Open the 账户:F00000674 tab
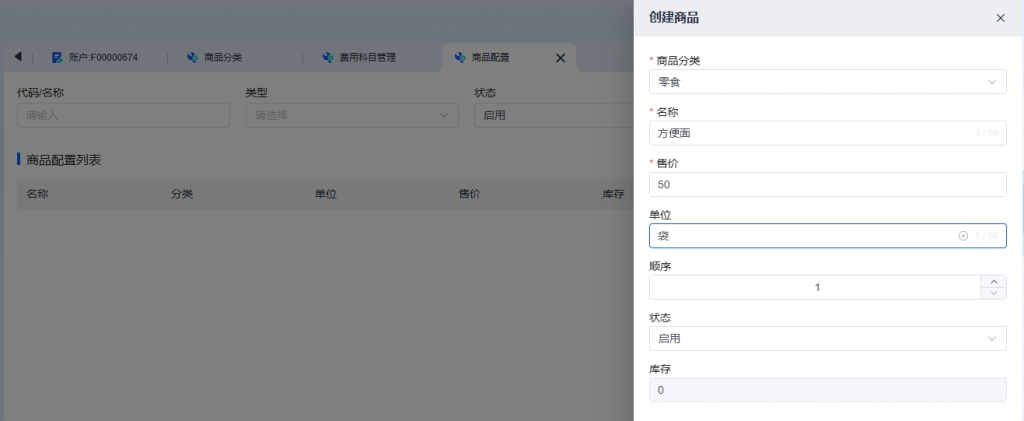 click(x=103, y=58)
